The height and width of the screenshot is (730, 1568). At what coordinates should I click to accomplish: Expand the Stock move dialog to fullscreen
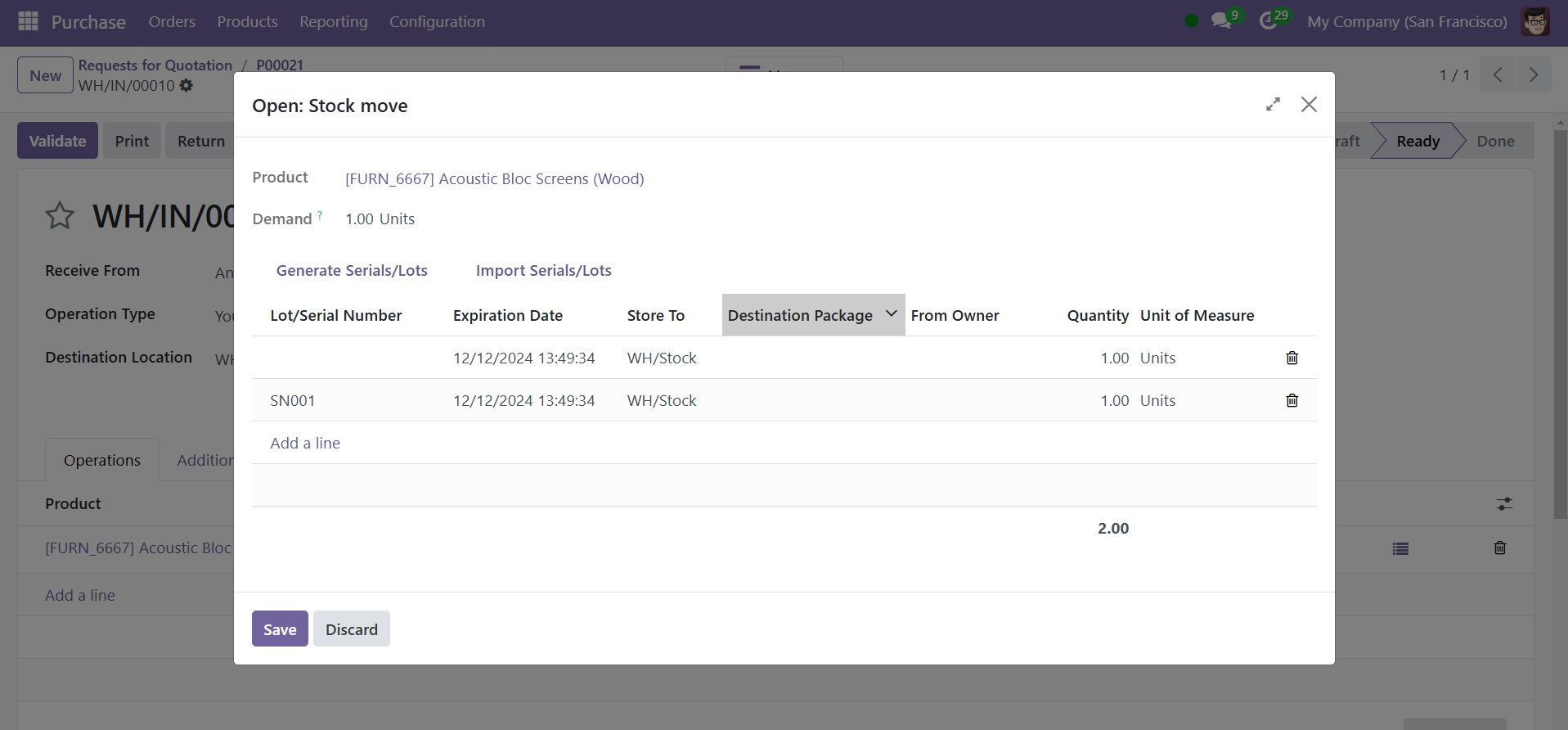[1273, 104]
